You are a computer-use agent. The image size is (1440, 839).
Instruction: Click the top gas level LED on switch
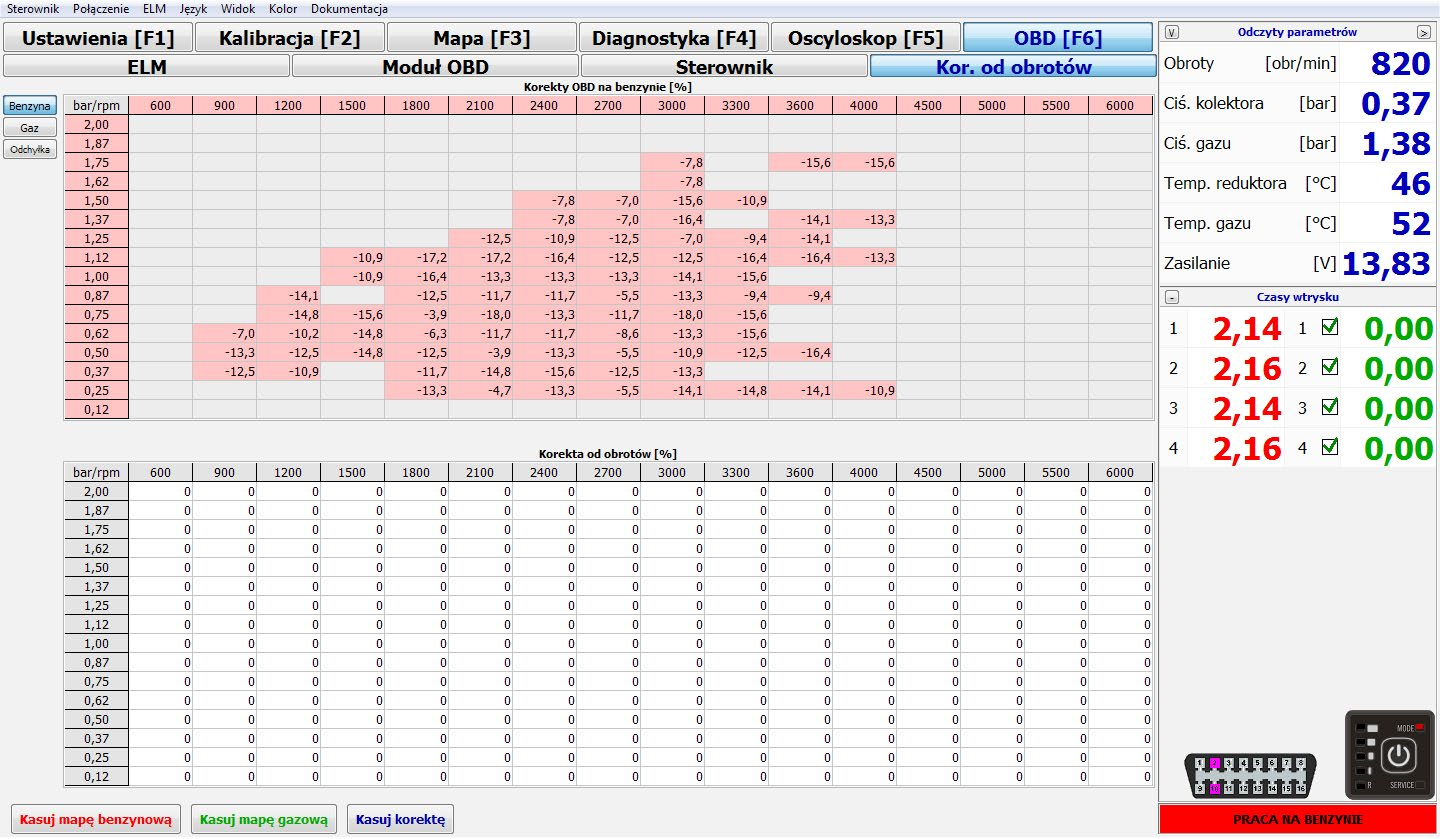click(x=1361, y=728)
